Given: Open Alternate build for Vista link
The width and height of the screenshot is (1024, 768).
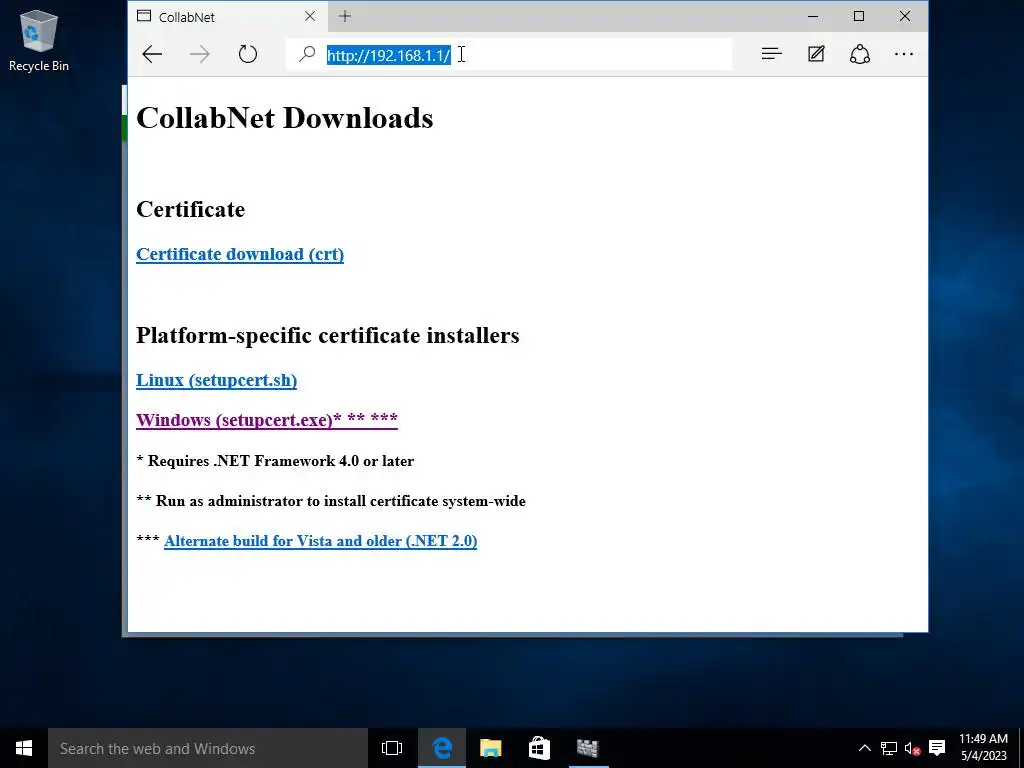Looking at the screenshot, I should click(321, 541).
